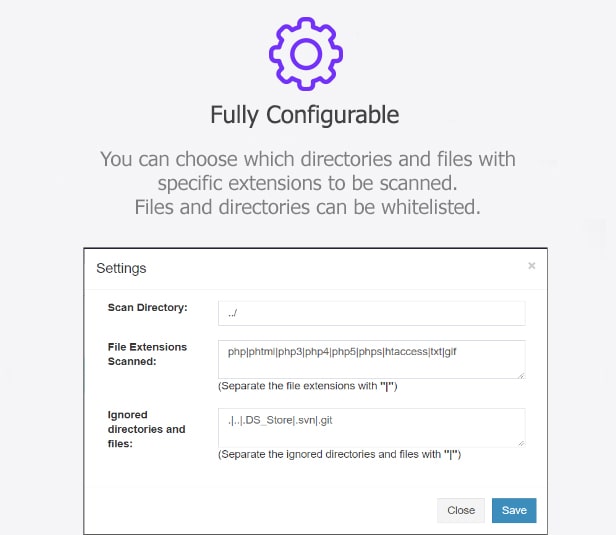Focus the Ignored directories and files text area
The image size is (616, 535).
371,427
